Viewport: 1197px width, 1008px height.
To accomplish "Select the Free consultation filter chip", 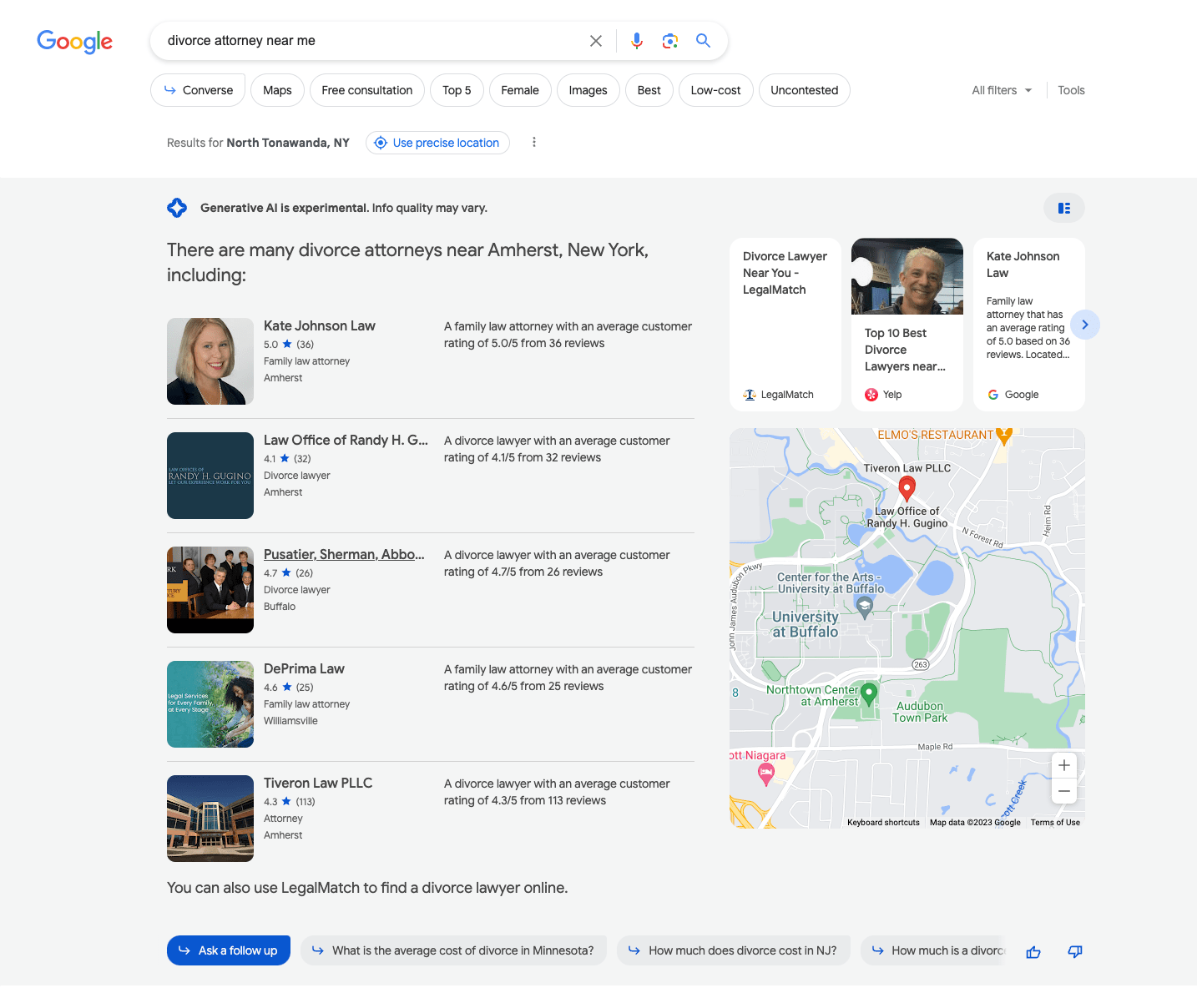I will (367, 90).
